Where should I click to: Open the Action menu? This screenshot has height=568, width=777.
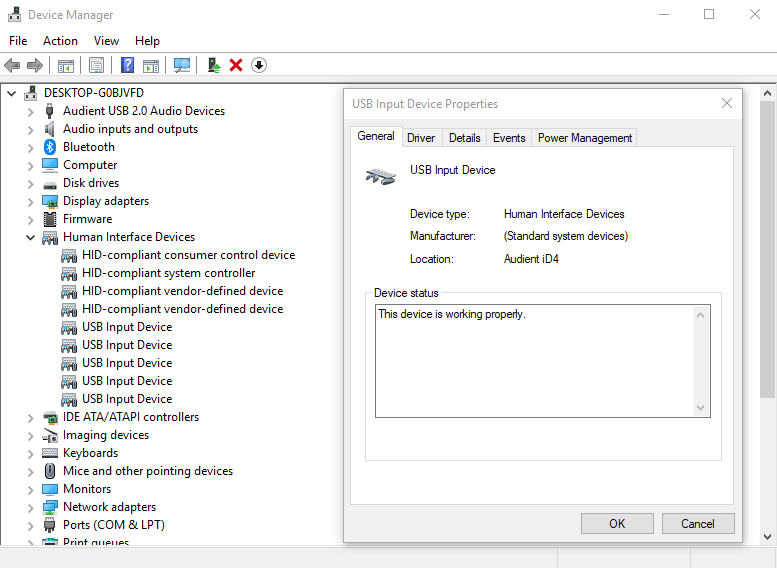(x=60, y=41)
